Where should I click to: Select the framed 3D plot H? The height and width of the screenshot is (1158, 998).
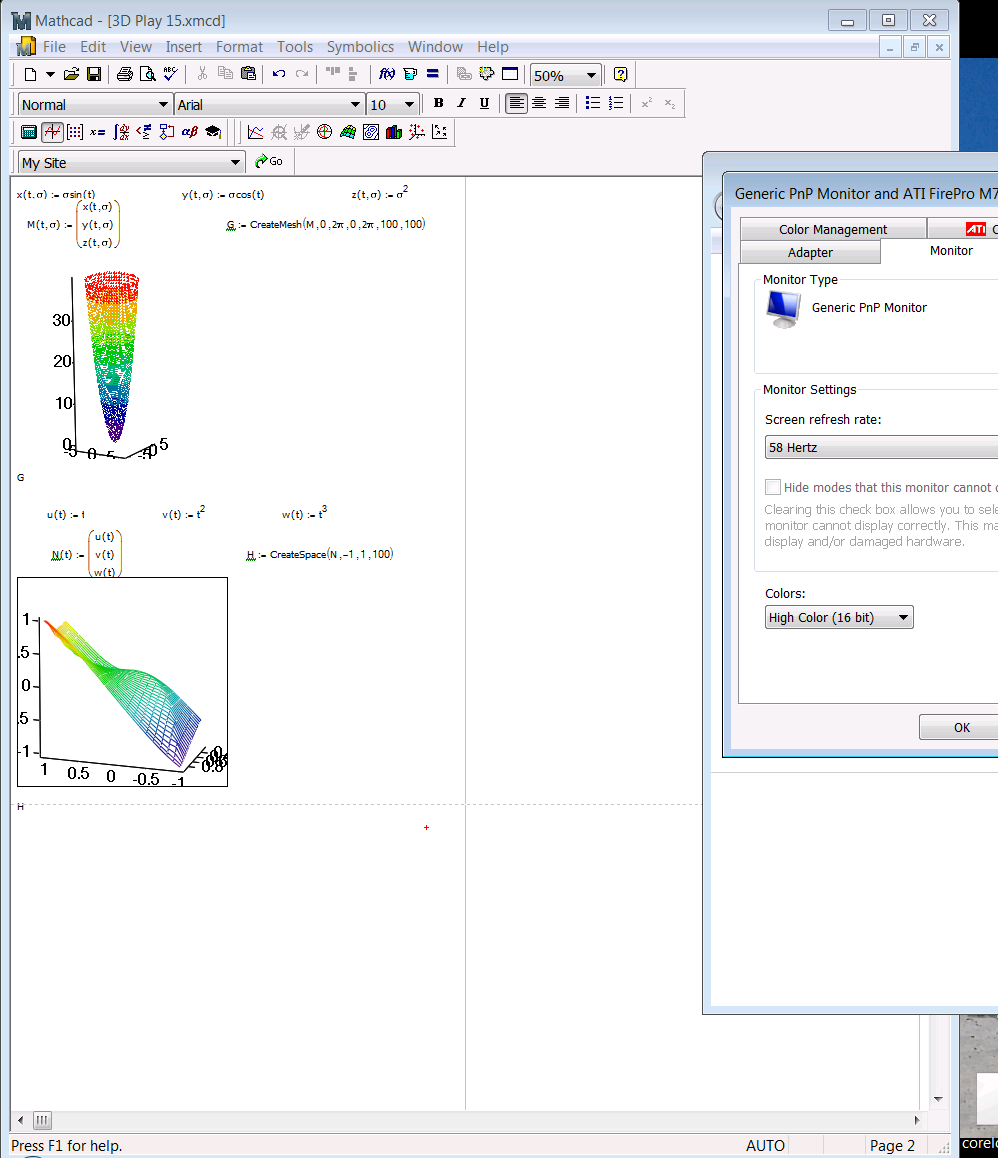(123, 682)
